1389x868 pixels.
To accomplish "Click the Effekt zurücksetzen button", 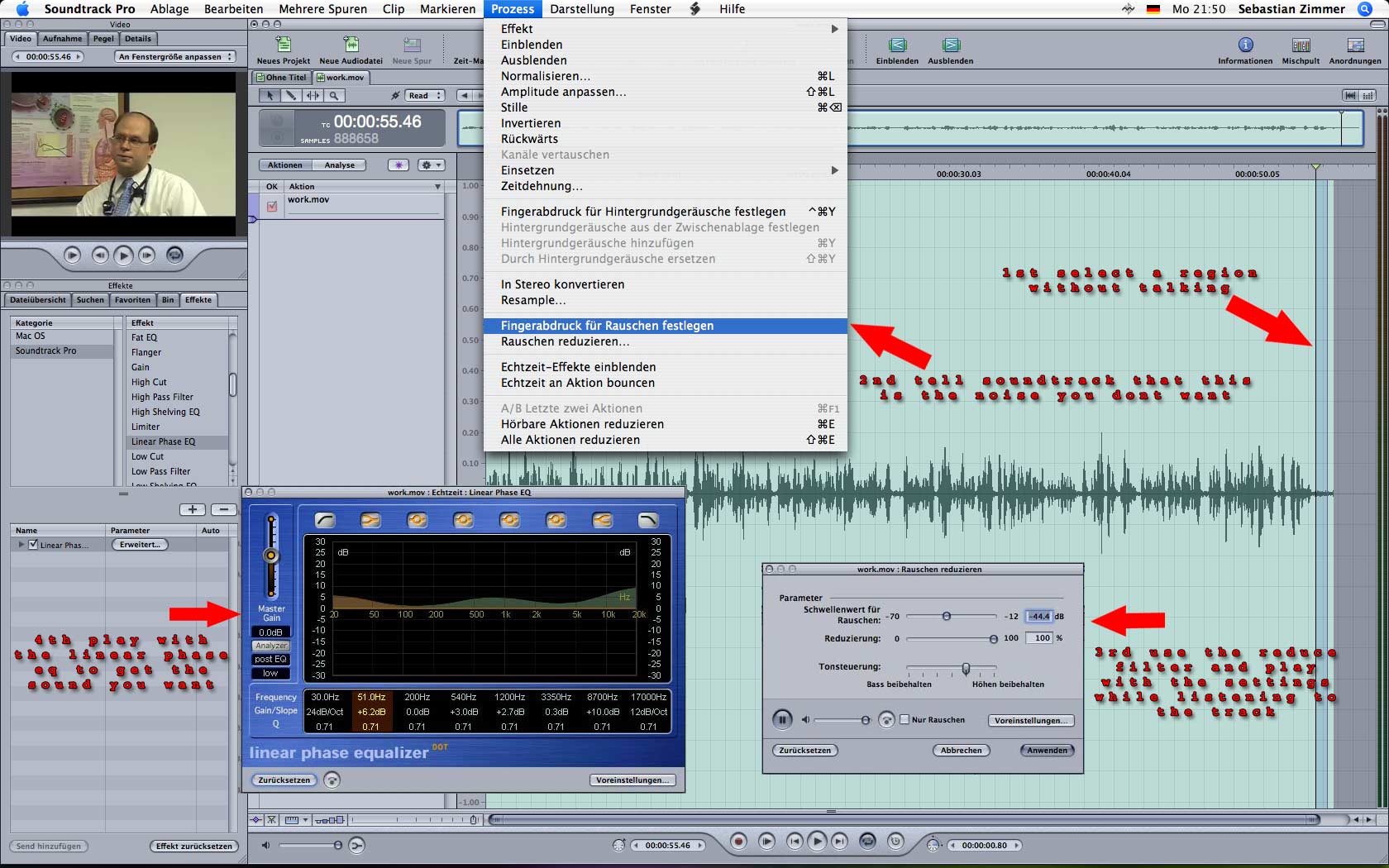I will [194, 846].
